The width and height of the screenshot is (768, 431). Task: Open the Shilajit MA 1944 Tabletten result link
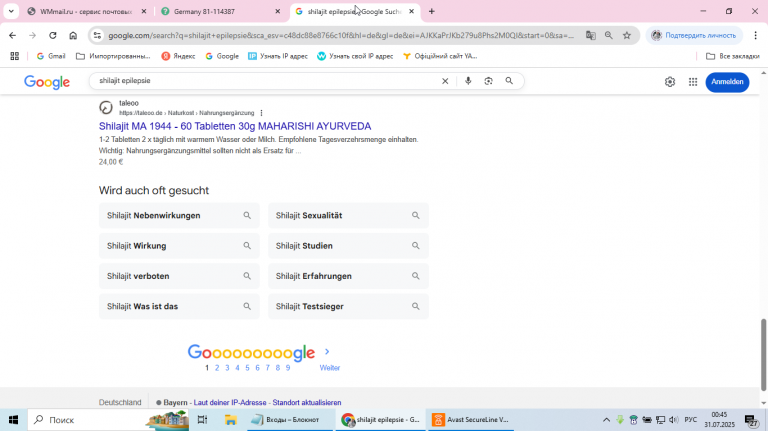(x=235, y=126)
